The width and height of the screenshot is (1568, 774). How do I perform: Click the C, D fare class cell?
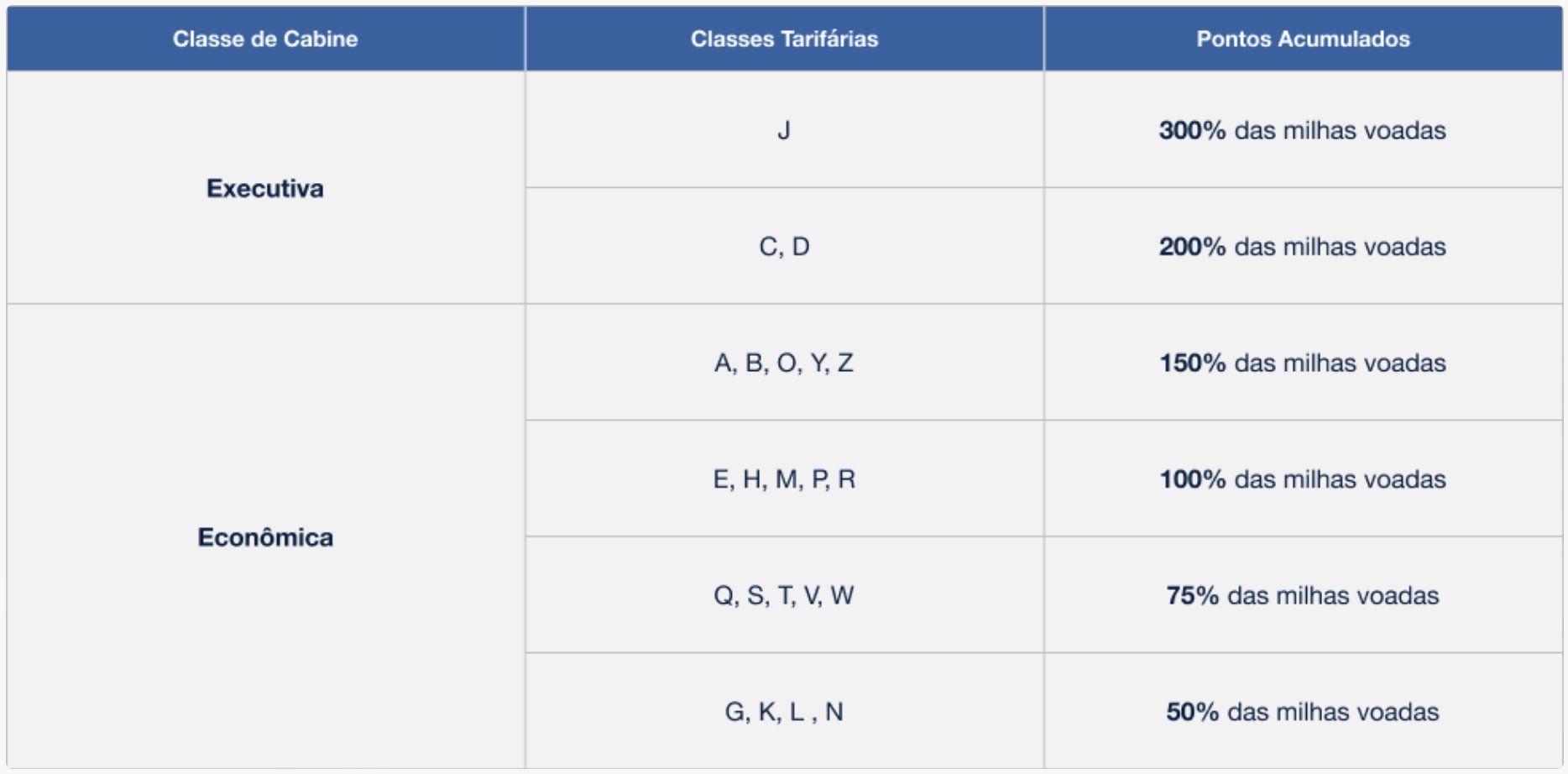click(784, 247)
